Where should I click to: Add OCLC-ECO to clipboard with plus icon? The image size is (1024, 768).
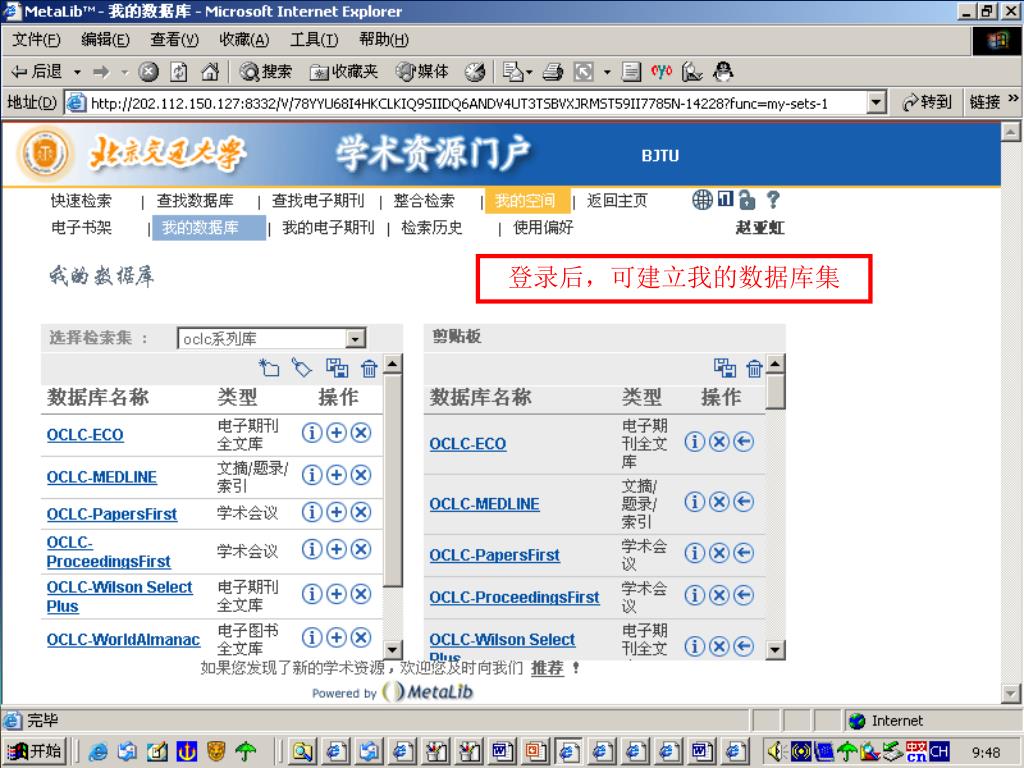[x=336, y=433]
